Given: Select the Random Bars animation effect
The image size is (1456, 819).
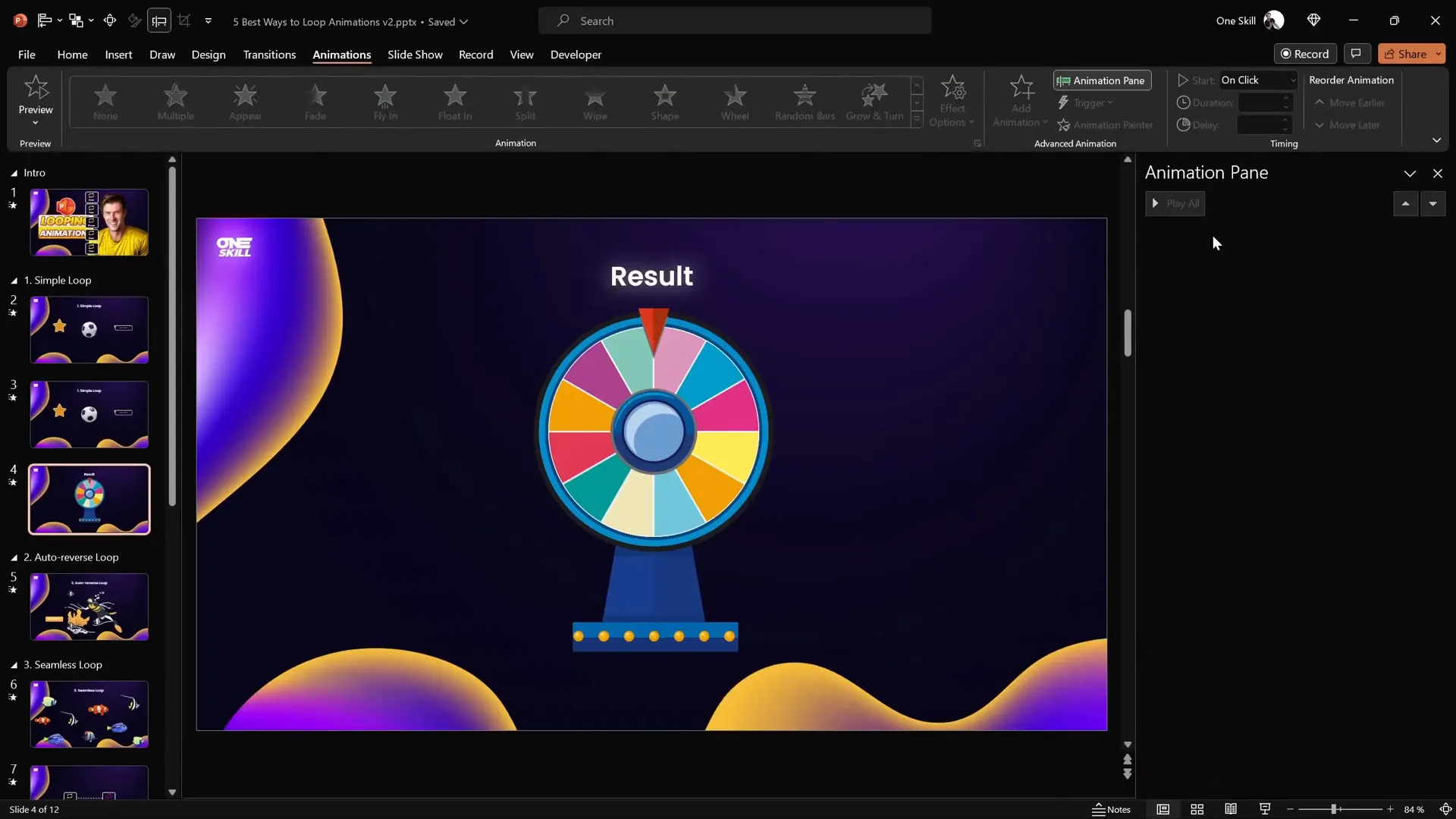Looking at the screenshot, I should pos(805,102).
